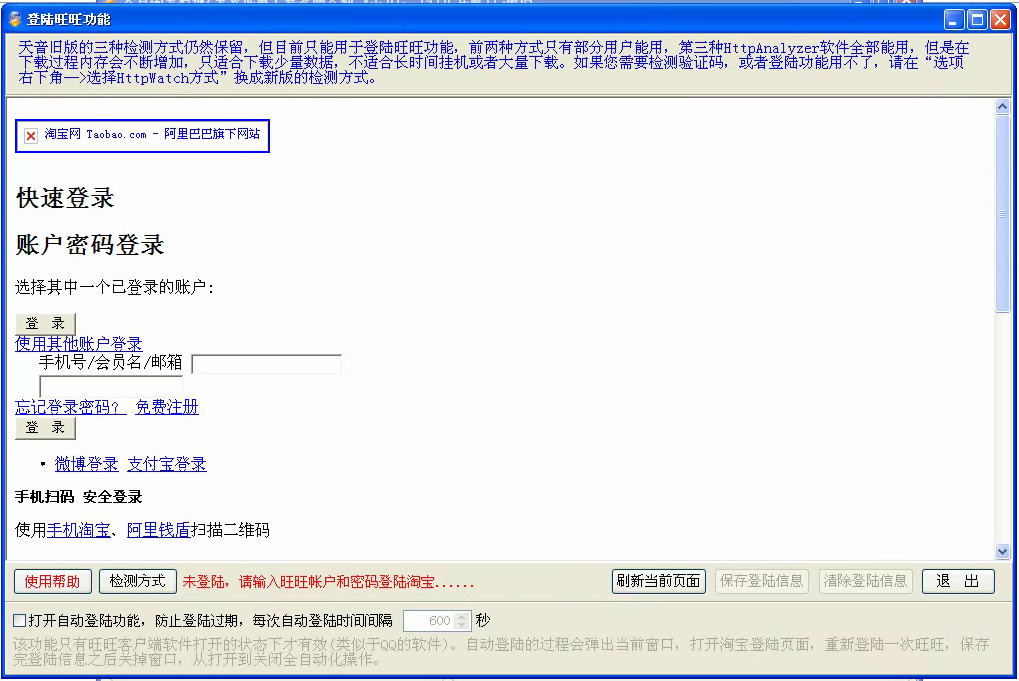The width and height of the screenshot is (1019, 681).
Task: Click the interval seconds spinner arrows
Action: (462, 621)
